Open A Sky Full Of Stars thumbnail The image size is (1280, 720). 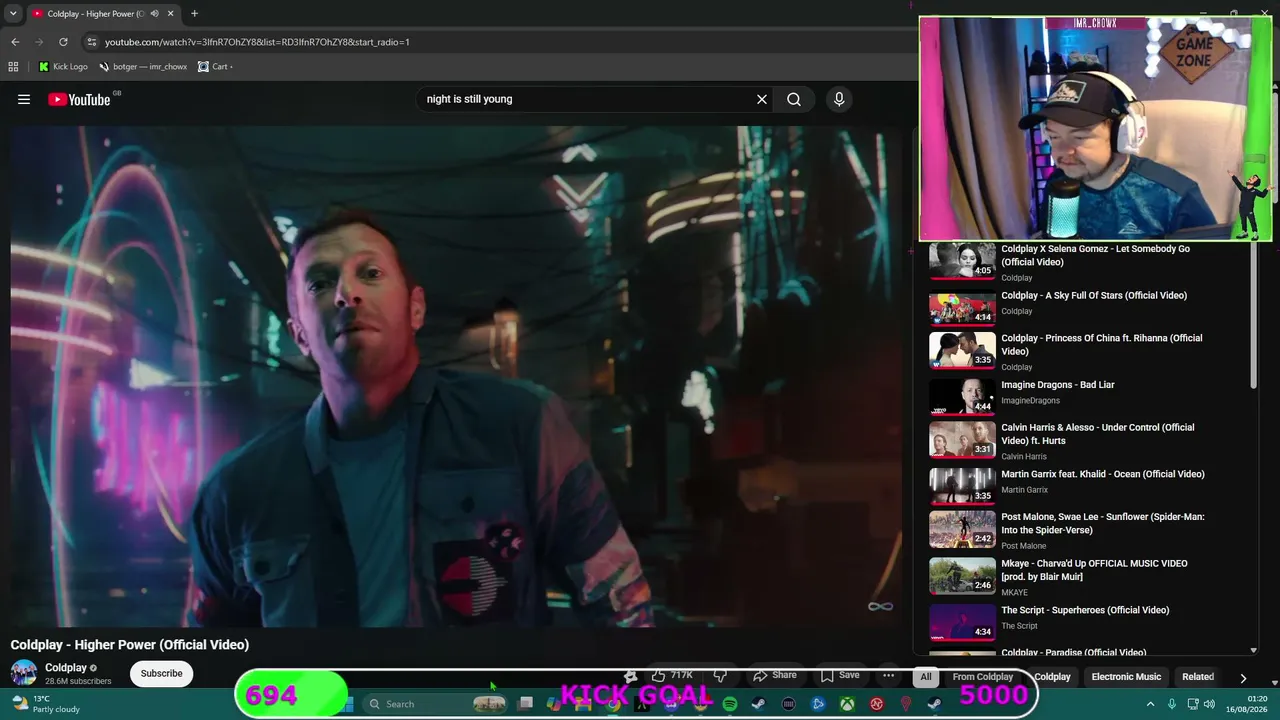(x=962, y=307)
